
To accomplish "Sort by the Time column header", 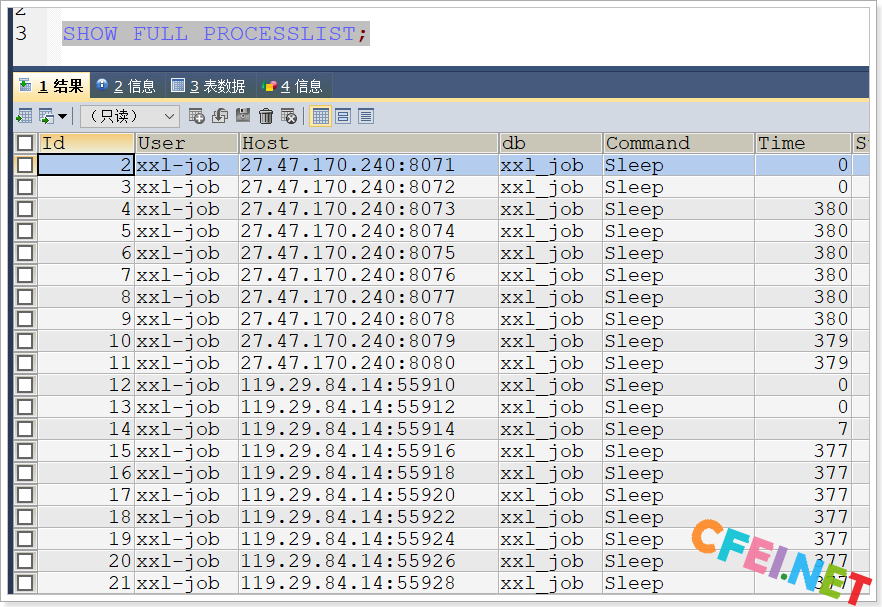I will (x=803, y=143).
